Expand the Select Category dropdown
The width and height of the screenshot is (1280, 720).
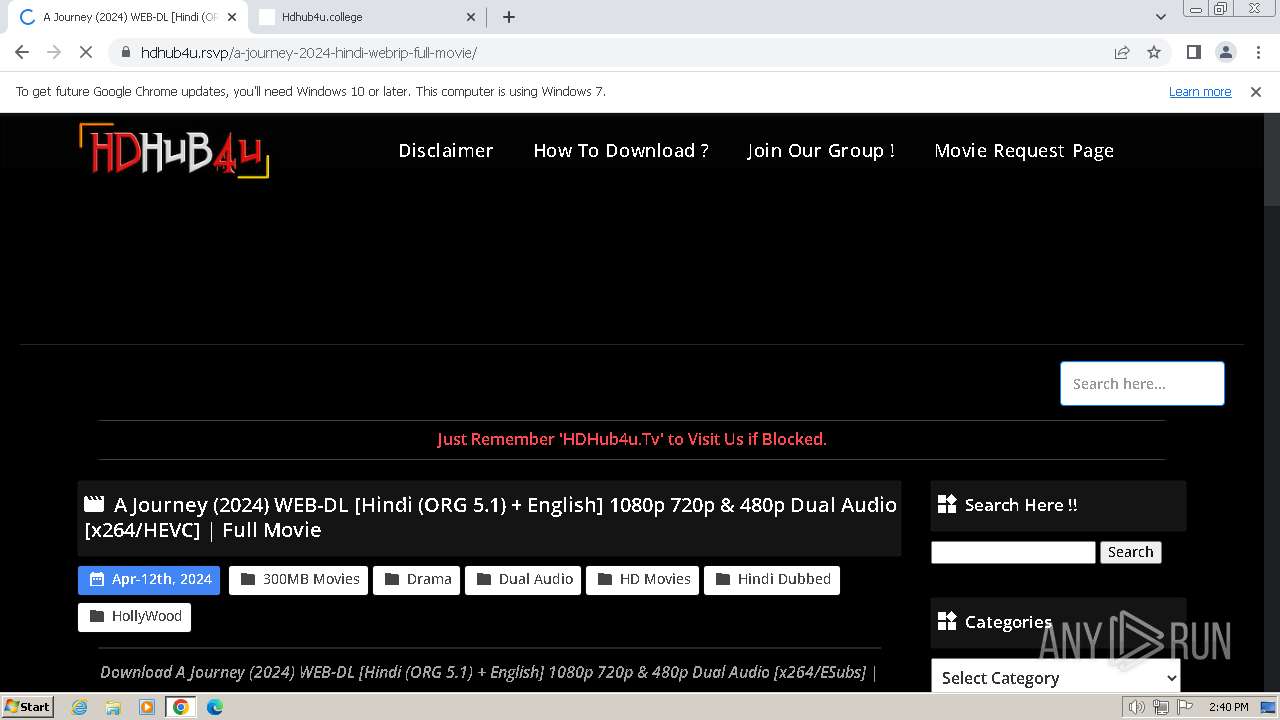click(1056, 677)
